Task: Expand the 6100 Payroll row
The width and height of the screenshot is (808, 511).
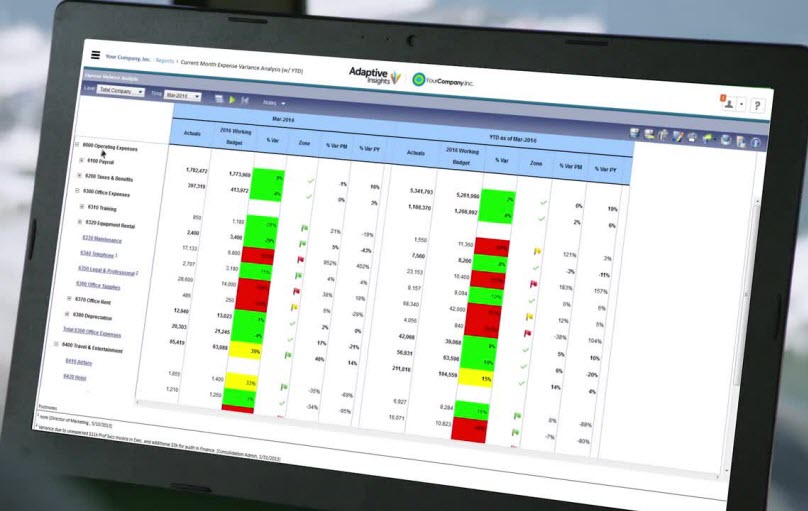Action: coord(79,159)
